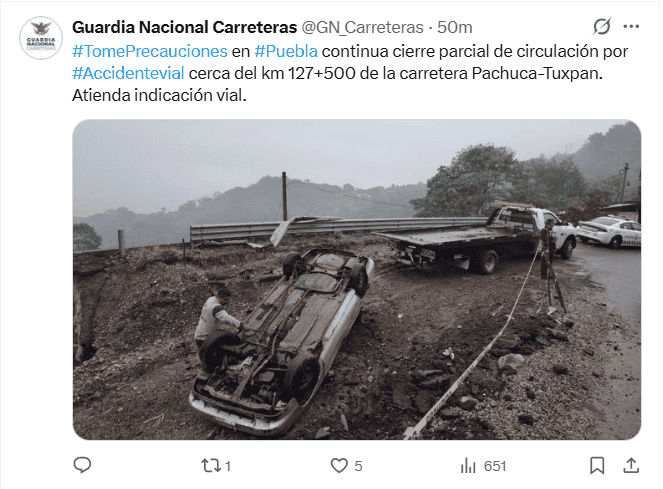Open the Grok explain icon beside the timestamp

(601, 27)
